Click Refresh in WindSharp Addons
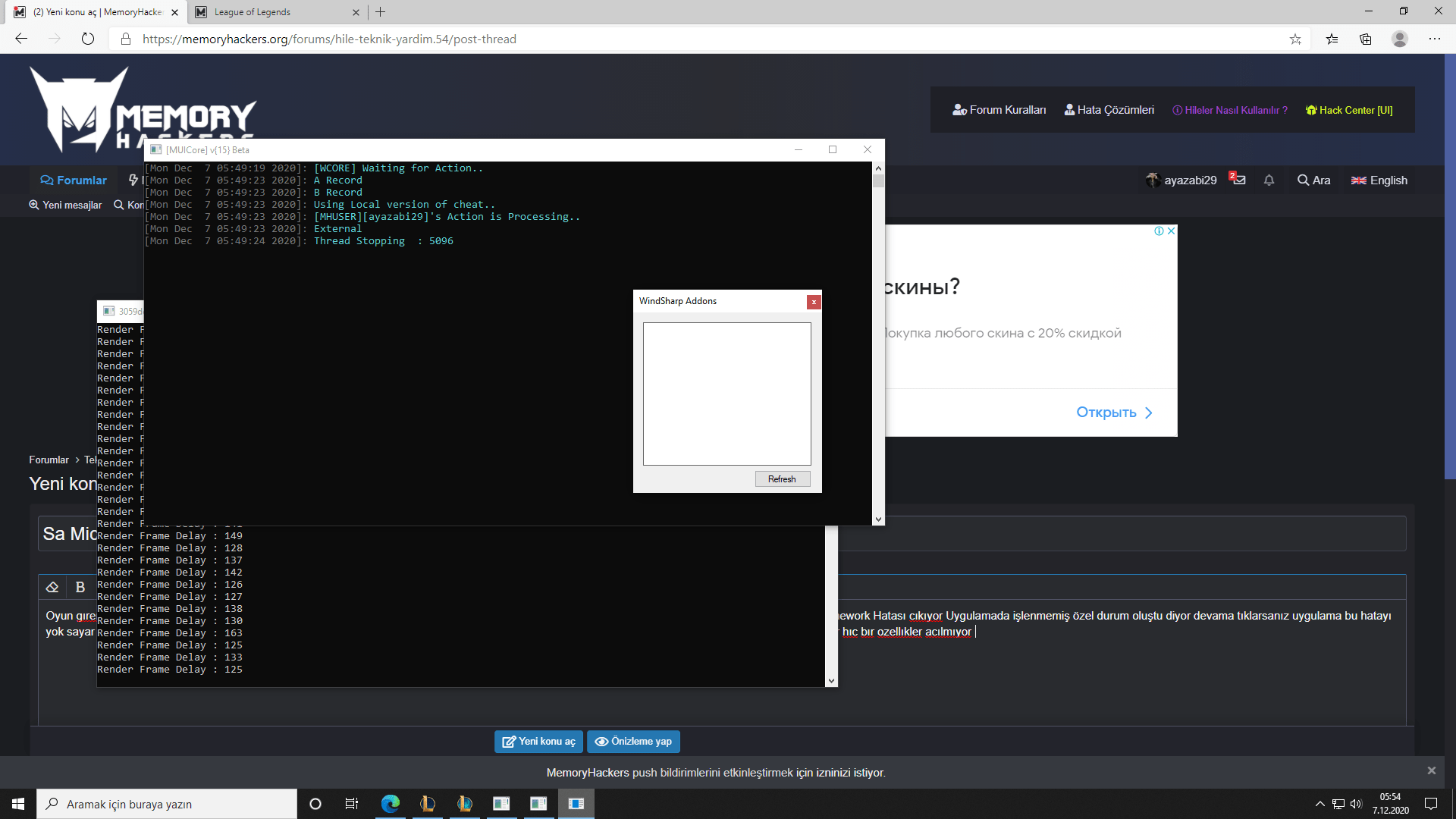 782,479
